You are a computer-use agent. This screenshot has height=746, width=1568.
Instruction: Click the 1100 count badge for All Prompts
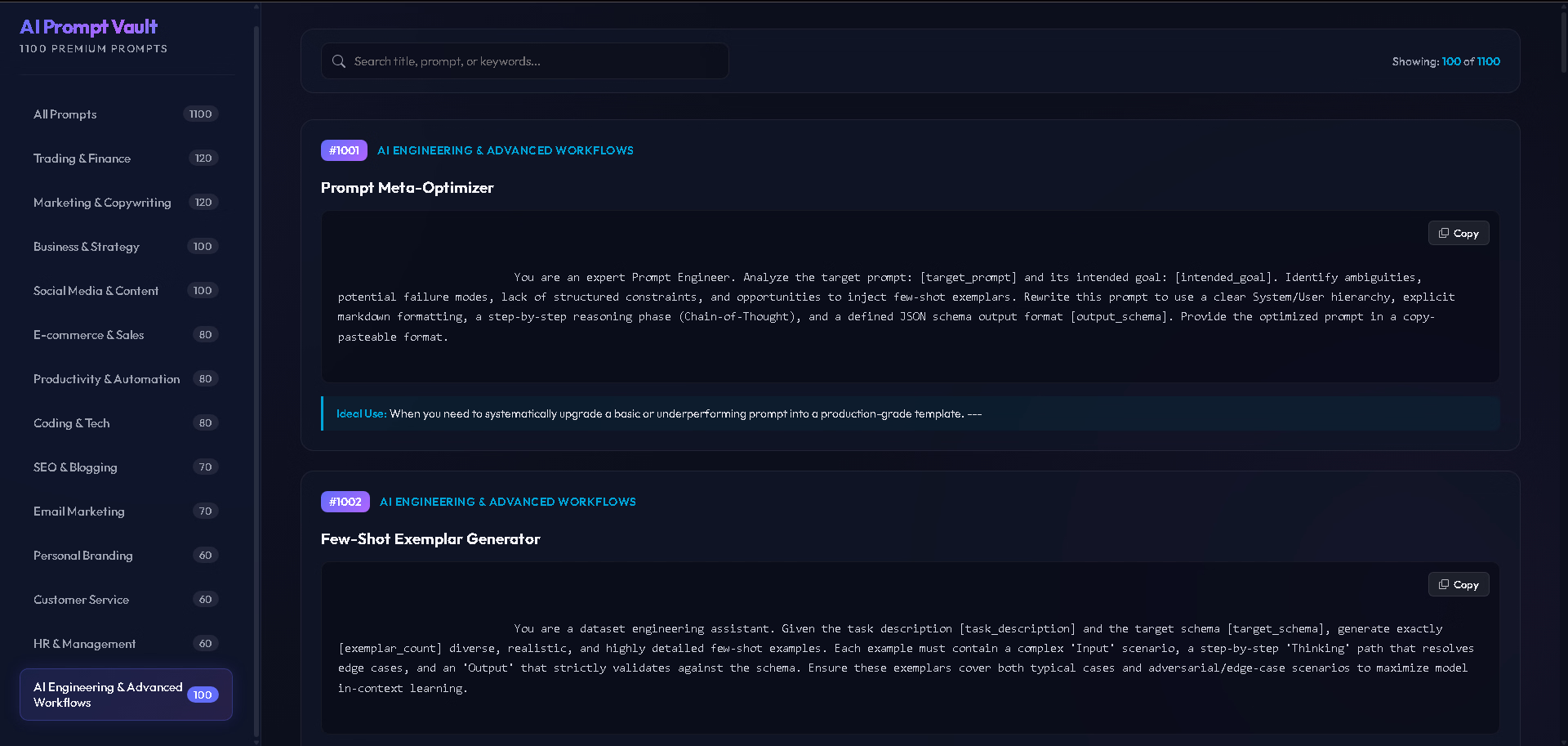point(201,114)
